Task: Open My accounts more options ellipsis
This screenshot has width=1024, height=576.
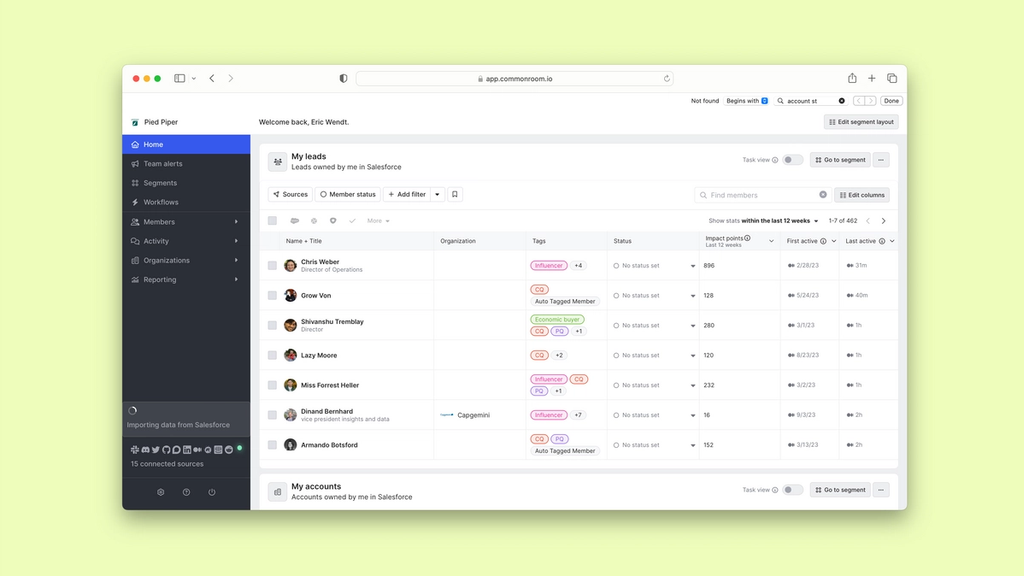Action: point(881,490)
